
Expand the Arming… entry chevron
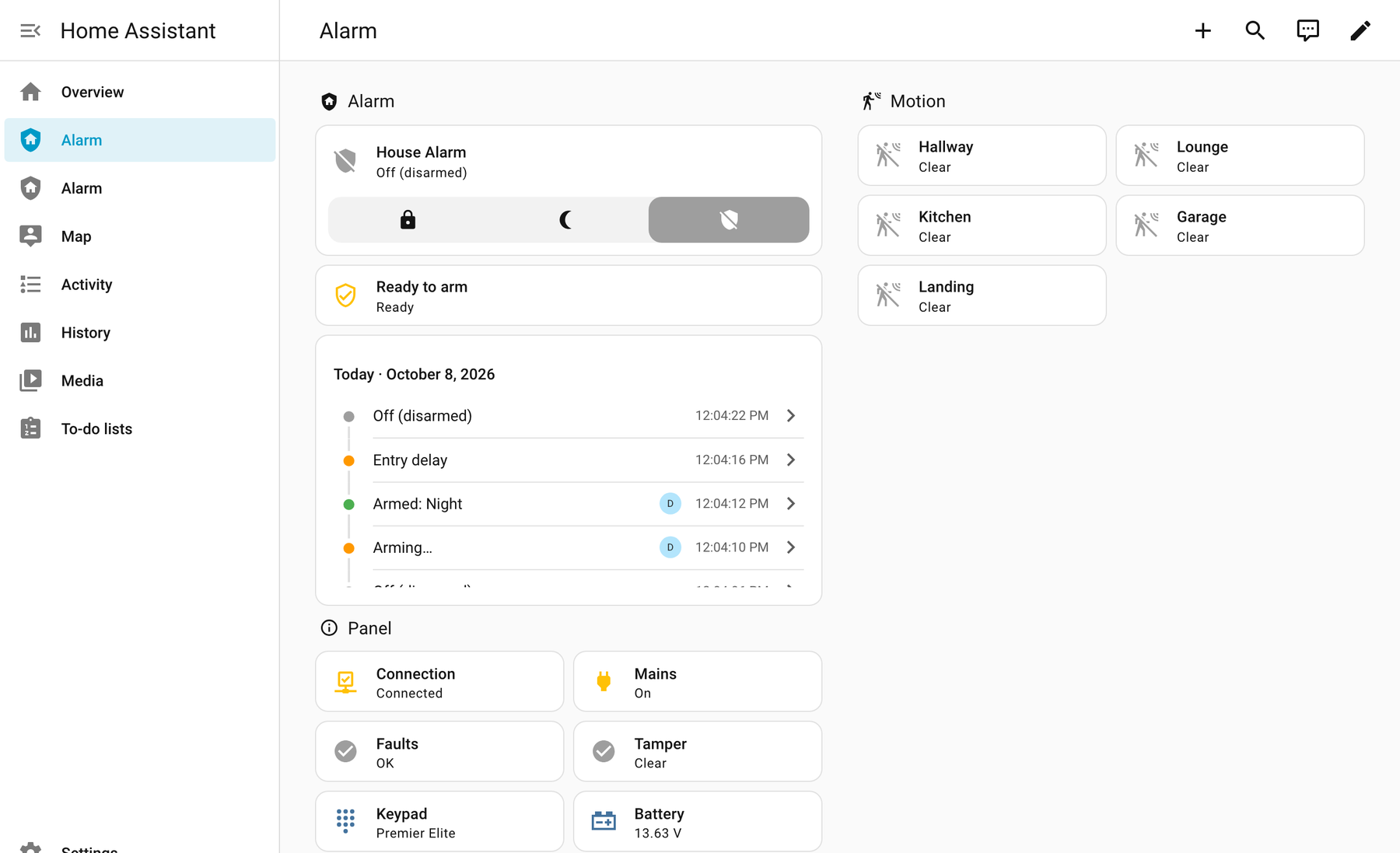pos(791,547)
